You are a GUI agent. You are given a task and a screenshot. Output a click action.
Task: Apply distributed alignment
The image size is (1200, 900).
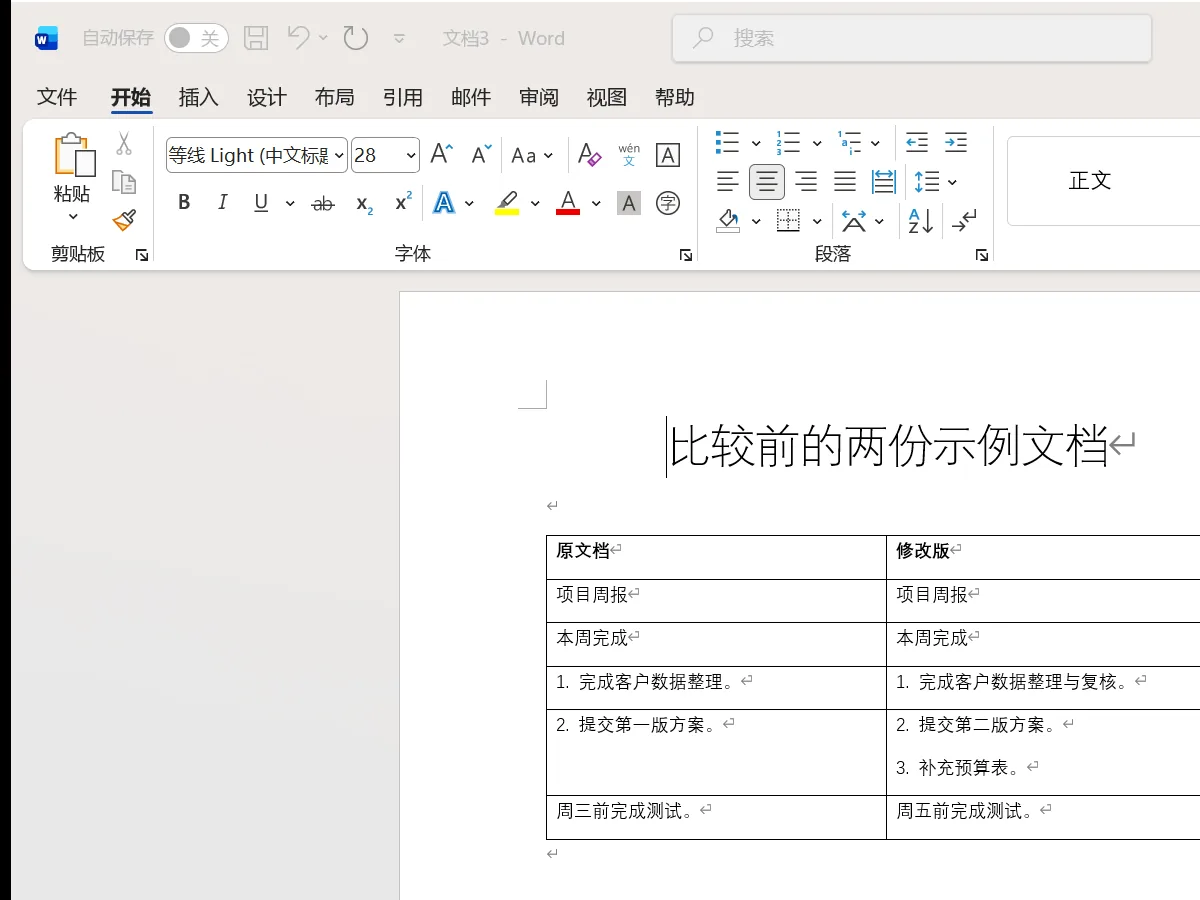pyautogui.click(x=884, y=182)
